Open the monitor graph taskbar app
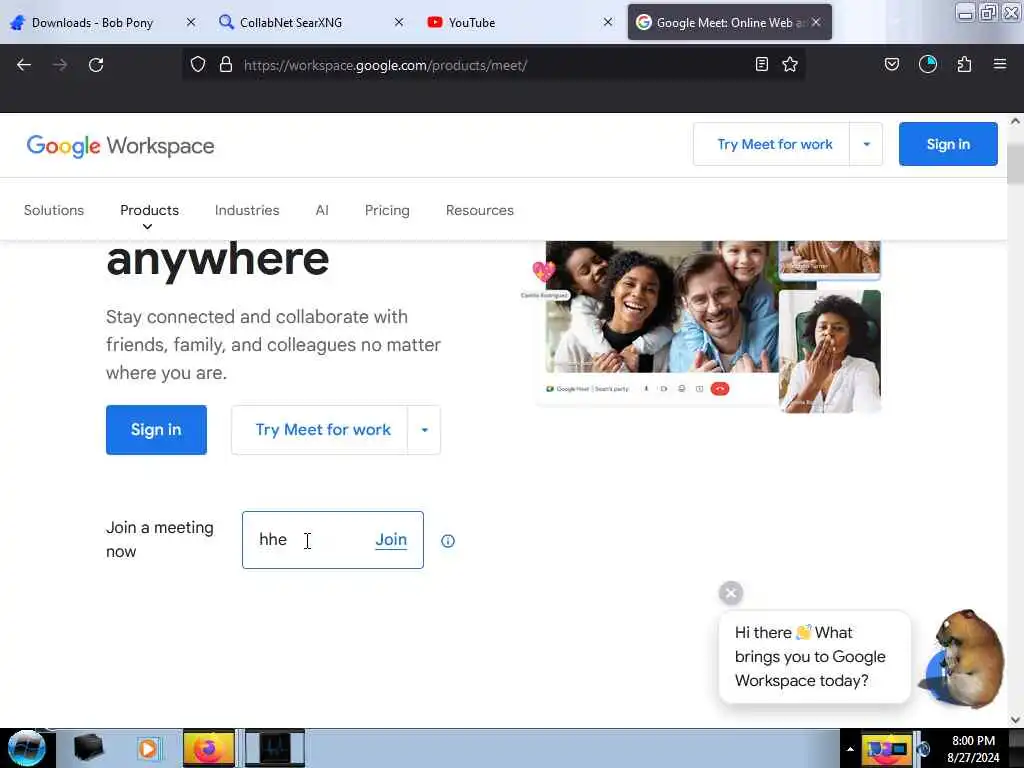This screenshot has width=1024, height=768. click(275, 748)
